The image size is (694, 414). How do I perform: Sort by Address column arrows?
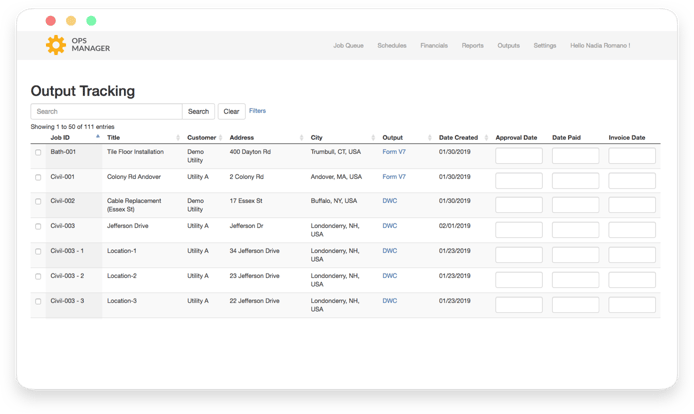point(301,138)
